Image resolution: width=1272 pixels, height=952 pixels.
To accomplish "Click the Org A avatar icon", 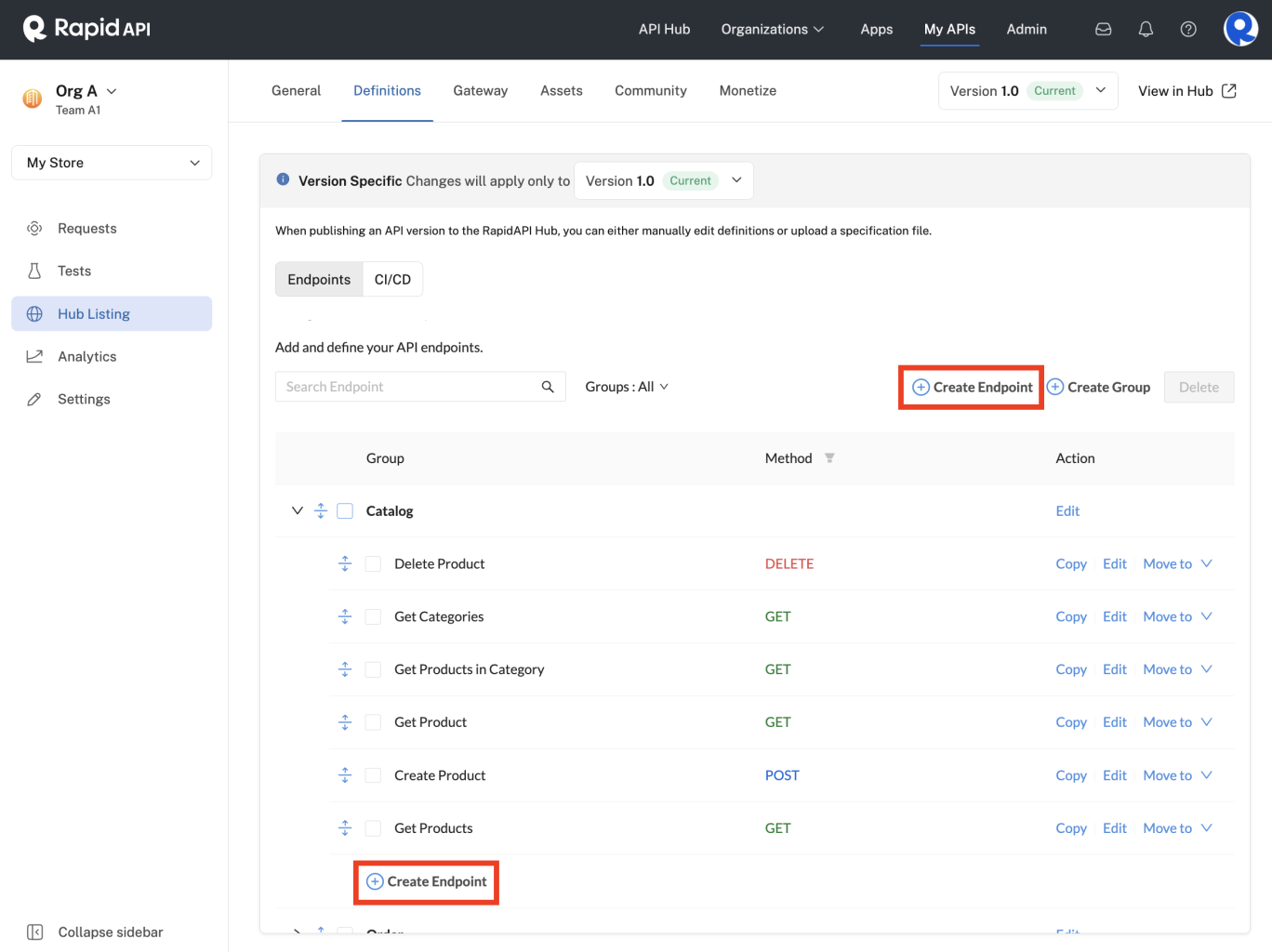I will tap(33, 99).
